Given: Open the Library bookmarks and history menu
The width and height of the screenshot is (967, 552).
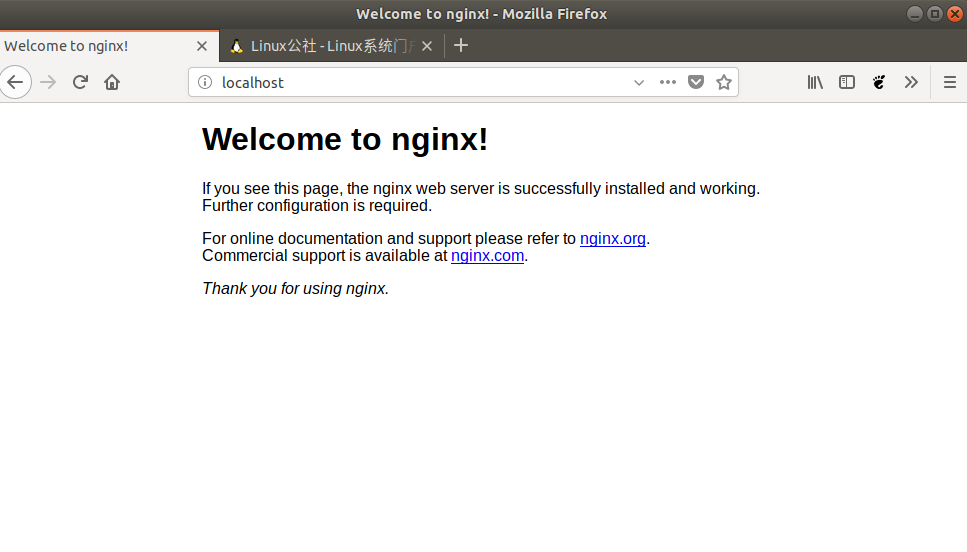Looking at the screenshot, I should click(815, 82).
